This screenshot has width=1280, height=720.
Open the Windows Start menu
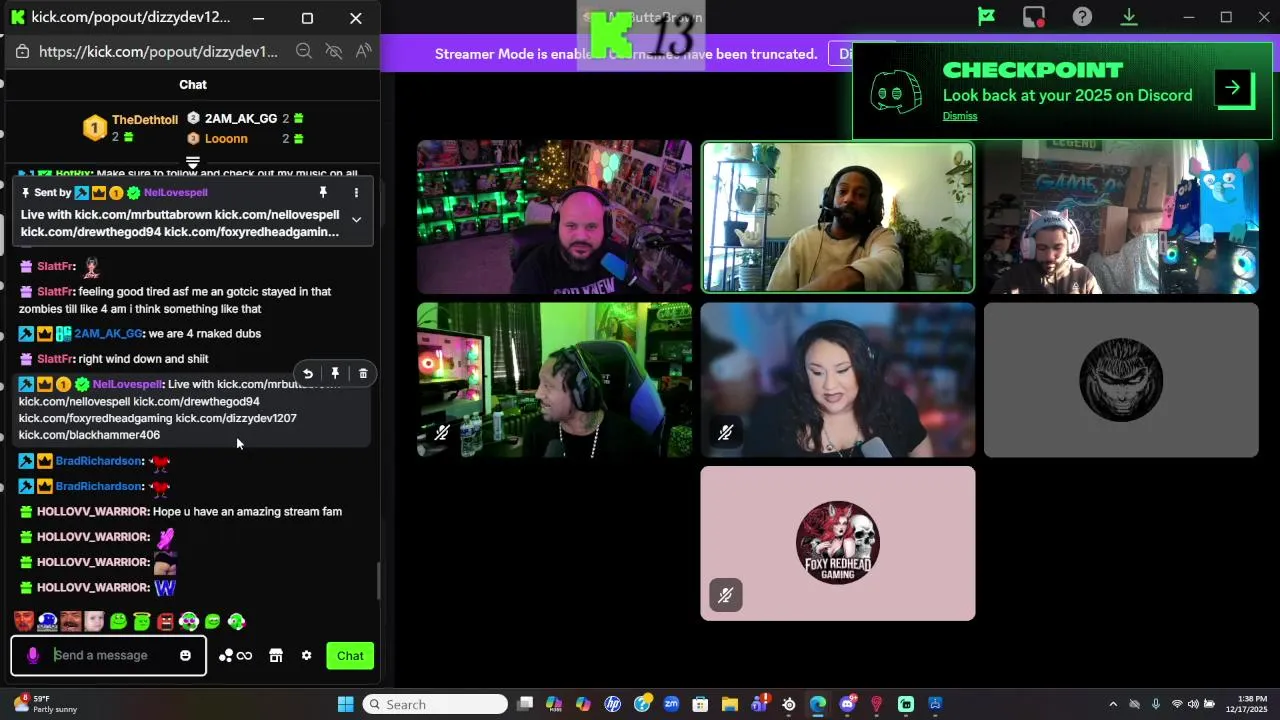click(x=345, y=704)
